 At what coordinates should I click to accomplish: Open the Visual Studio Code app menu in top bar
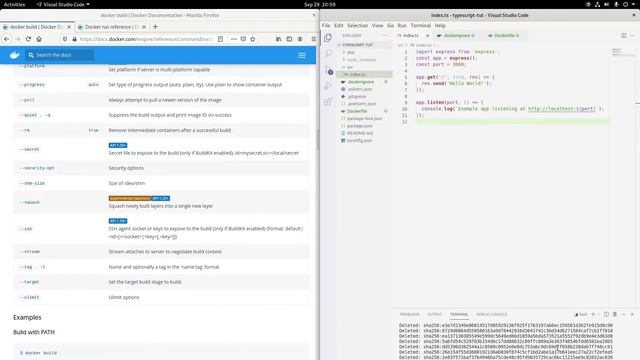pyautogui.click(x=63, y=4)
